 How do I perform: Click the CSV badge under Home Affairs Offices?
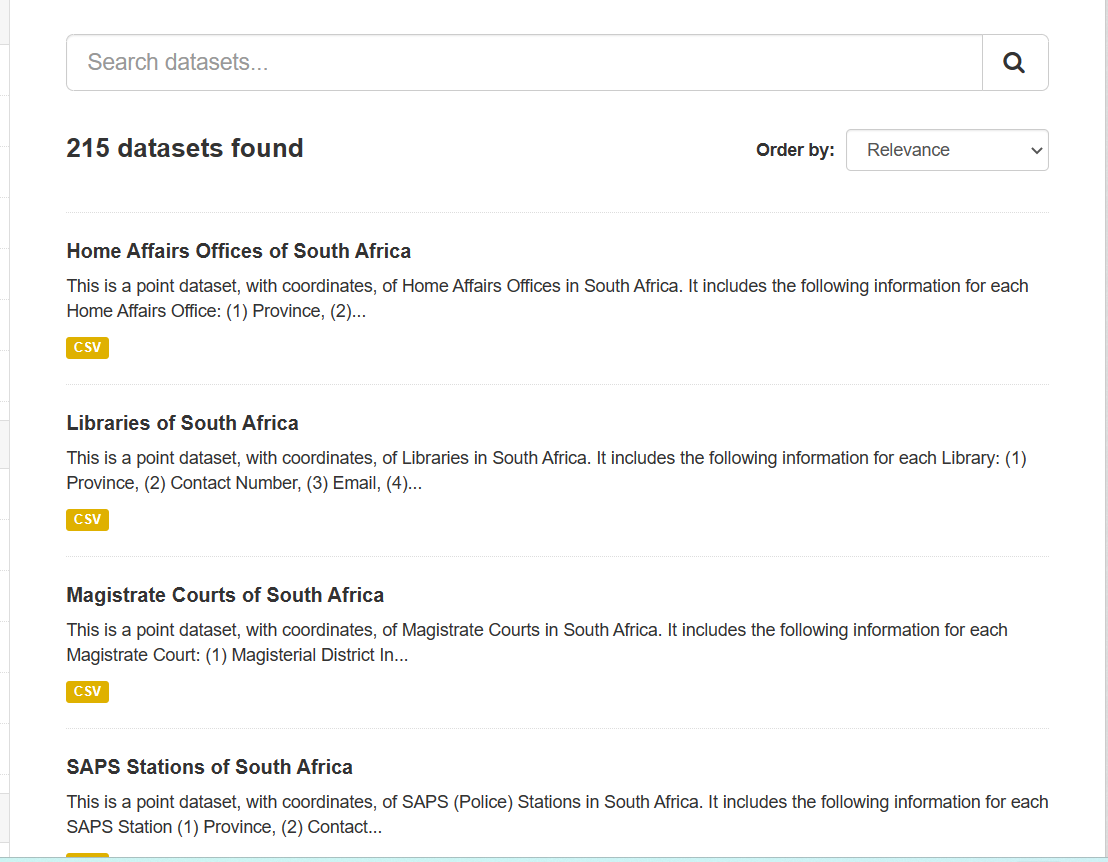coord(87,348)
